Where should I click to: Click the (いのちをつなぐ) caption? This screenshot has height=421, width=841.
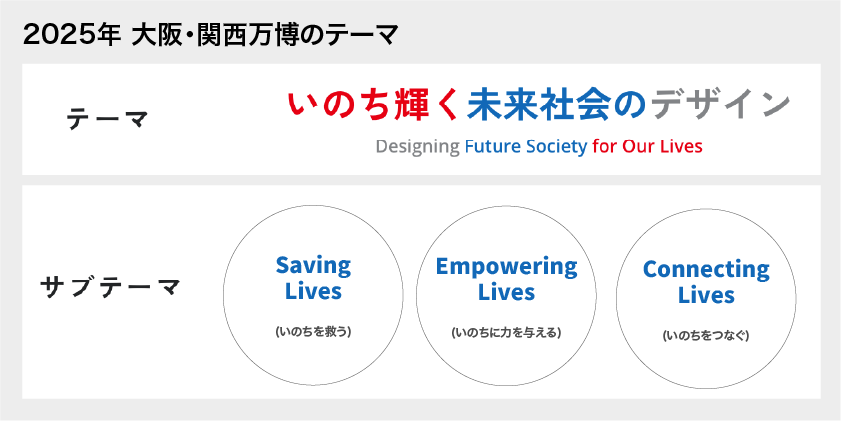pyautogui.click(x=706, y=335)
